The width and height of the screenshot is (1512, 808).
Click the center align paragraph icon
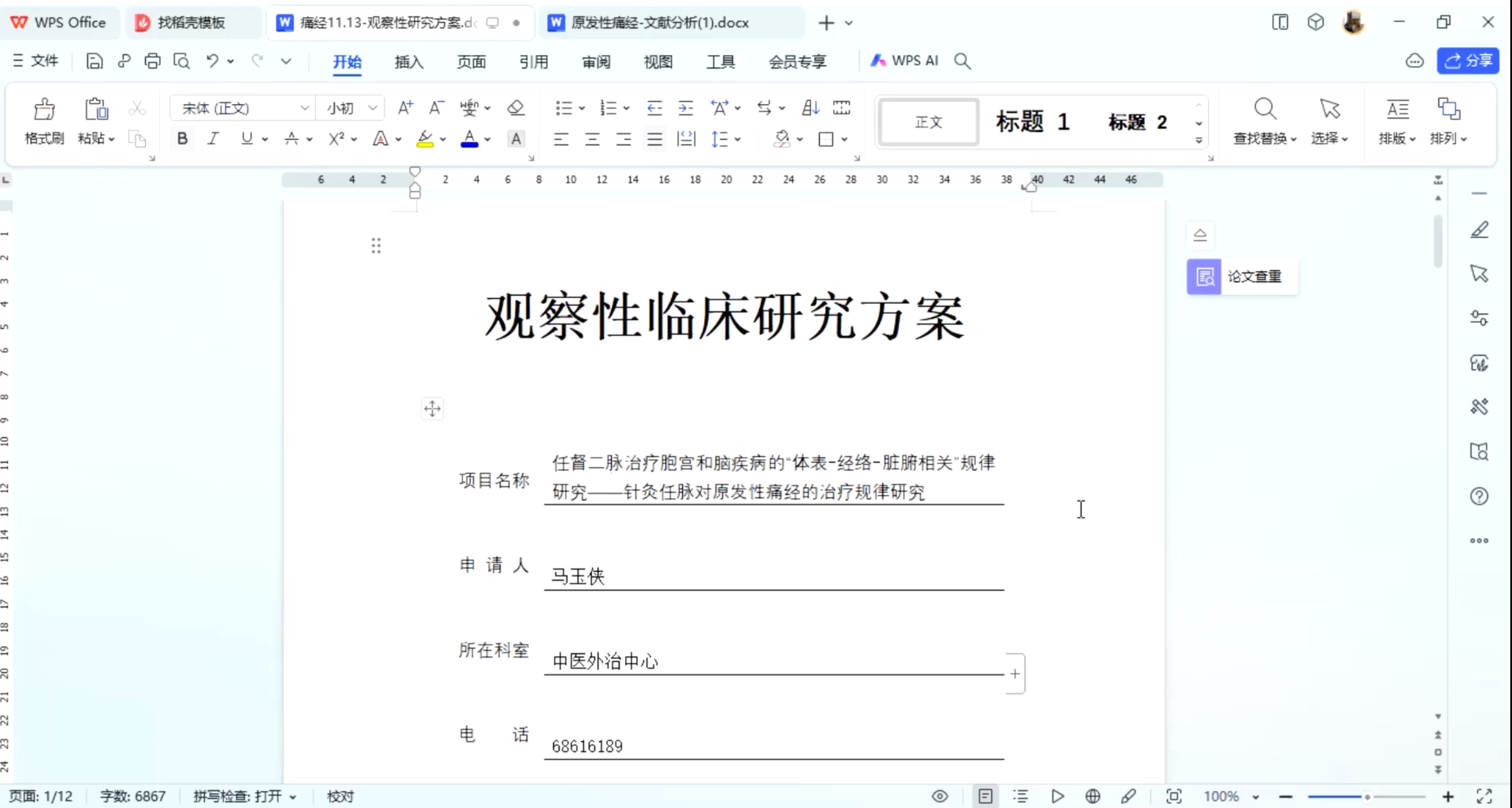coord(591,139)
